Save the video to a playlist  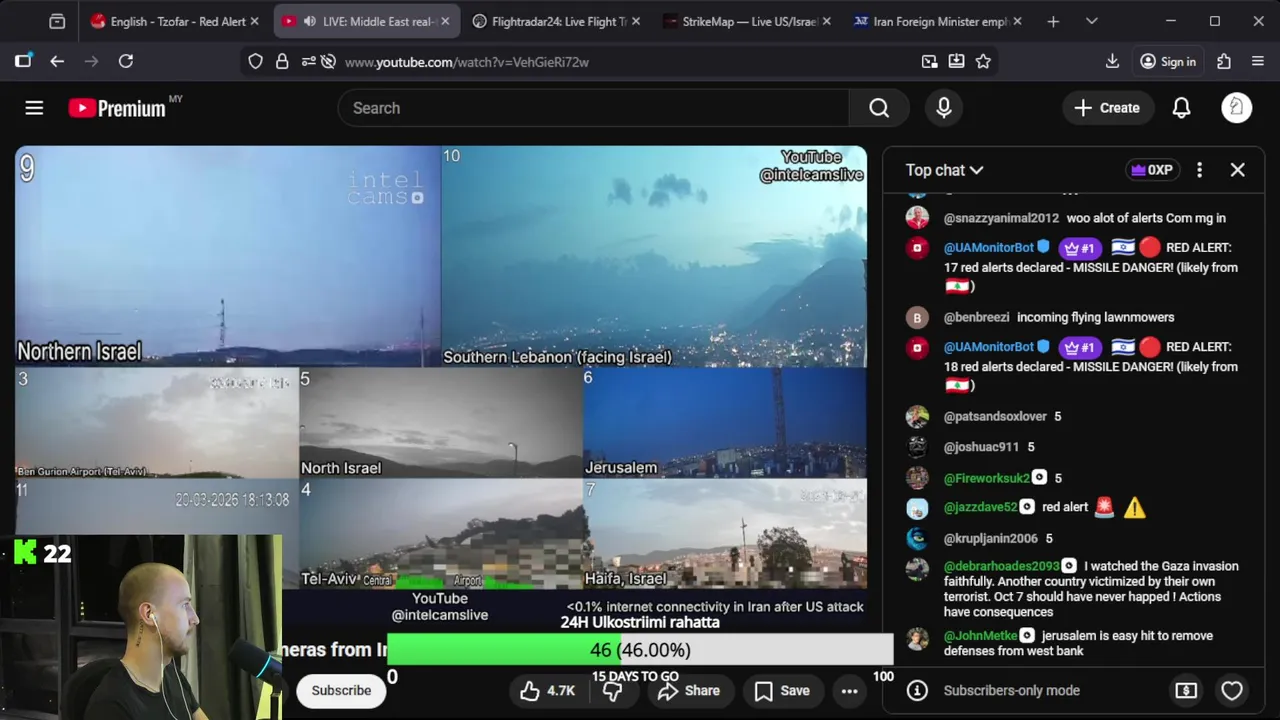pyautogui.click(x=782, y=690)
